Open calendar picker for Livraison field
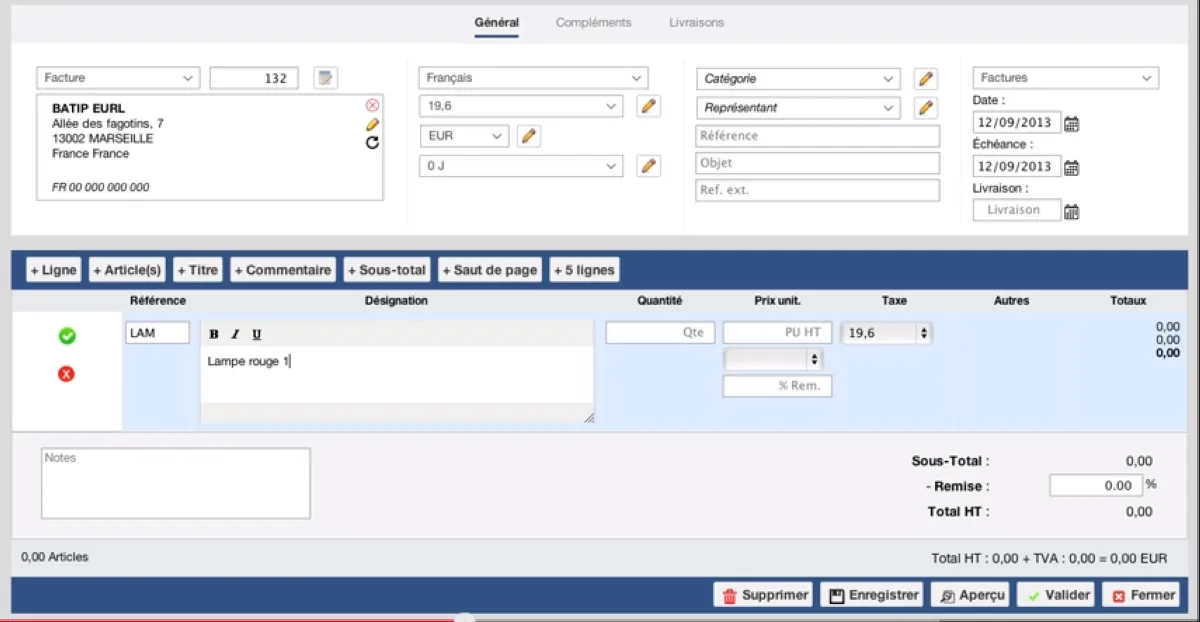Viewport: 1200px width, 622px height. [x=1071, y=211]
